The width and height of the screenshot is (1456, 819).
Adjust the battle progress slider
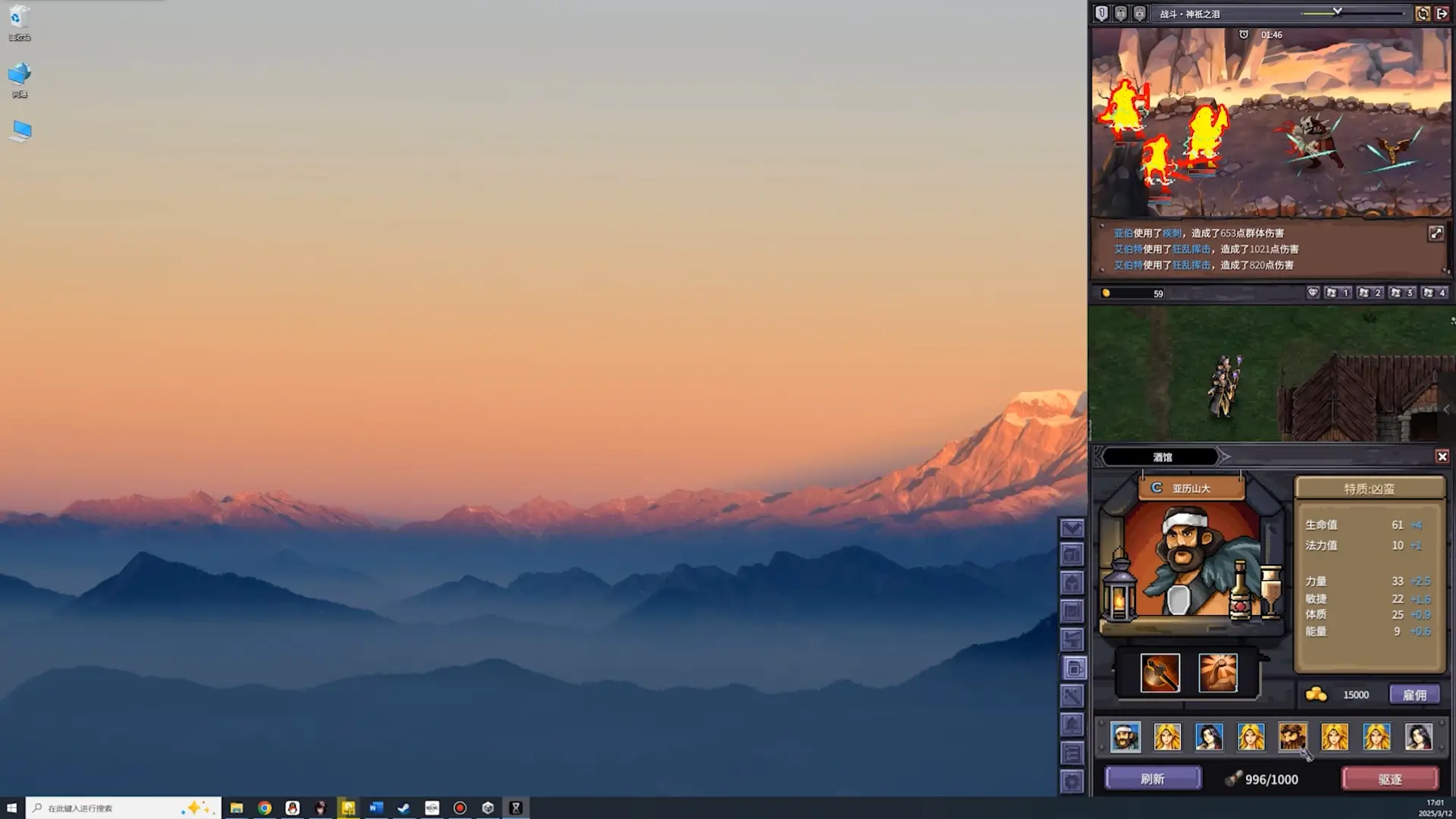pyautogui.click(x=1337, y=12)
